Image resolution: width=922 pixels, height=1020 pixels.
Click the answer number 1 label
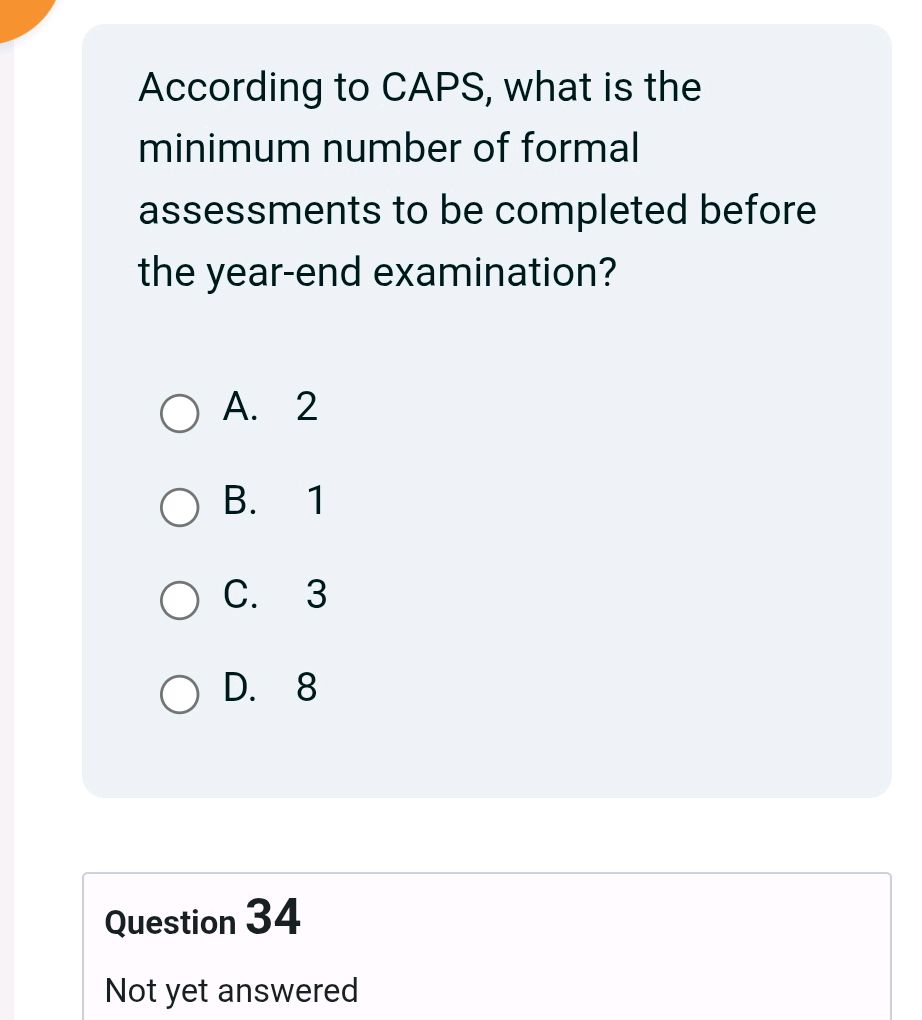[x=314, y=501]
